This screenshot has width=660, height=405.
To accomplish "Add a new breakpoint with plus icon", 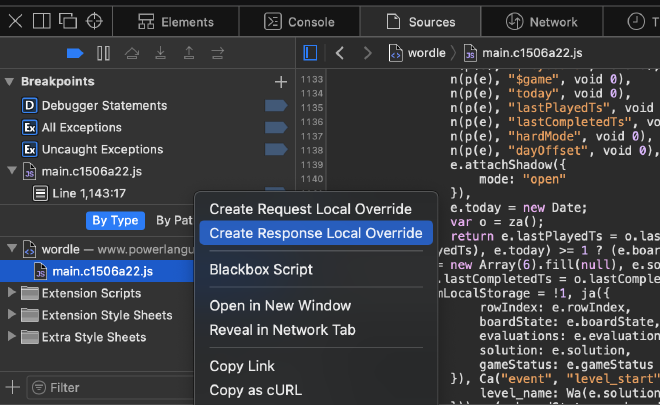I will click(x=281, y=82).
